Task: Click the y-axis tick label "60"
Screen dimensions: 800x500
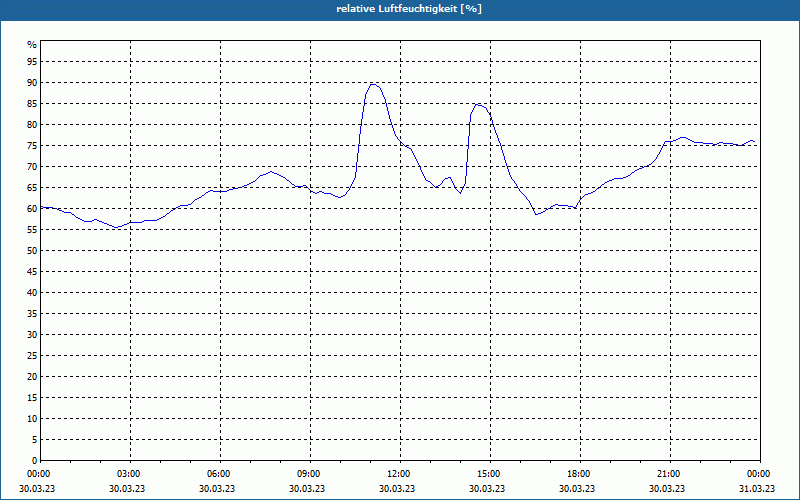Action: pyautogui.click(x=32, y=209)
